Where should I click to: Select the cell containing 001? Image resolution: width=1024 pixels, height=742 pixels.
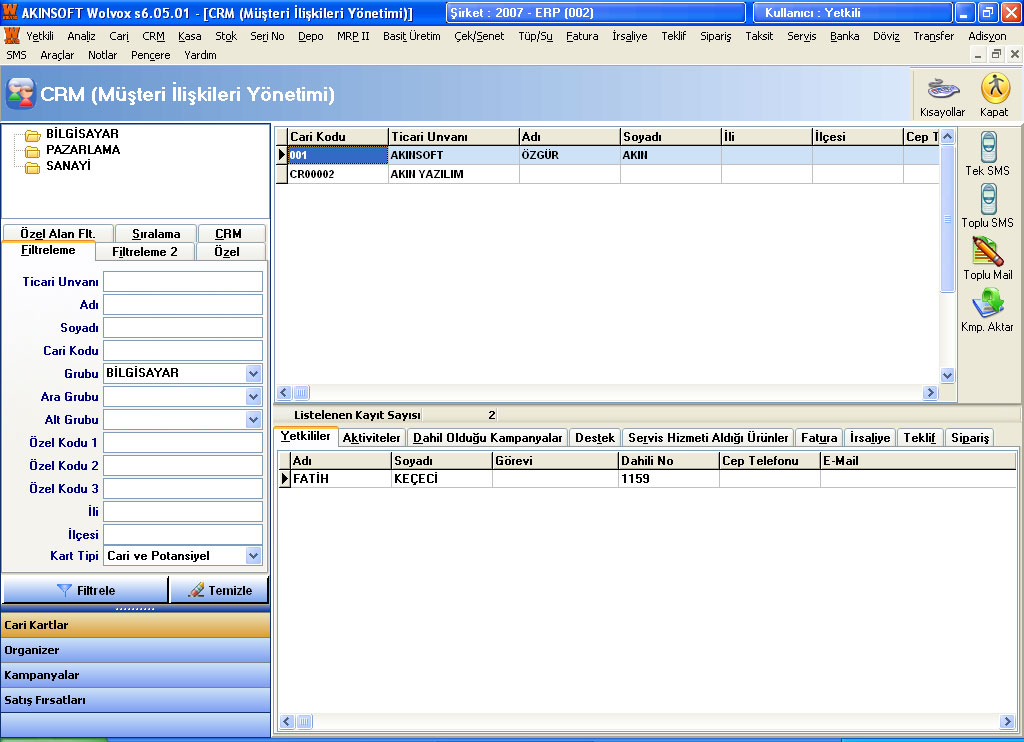(338, 155)
